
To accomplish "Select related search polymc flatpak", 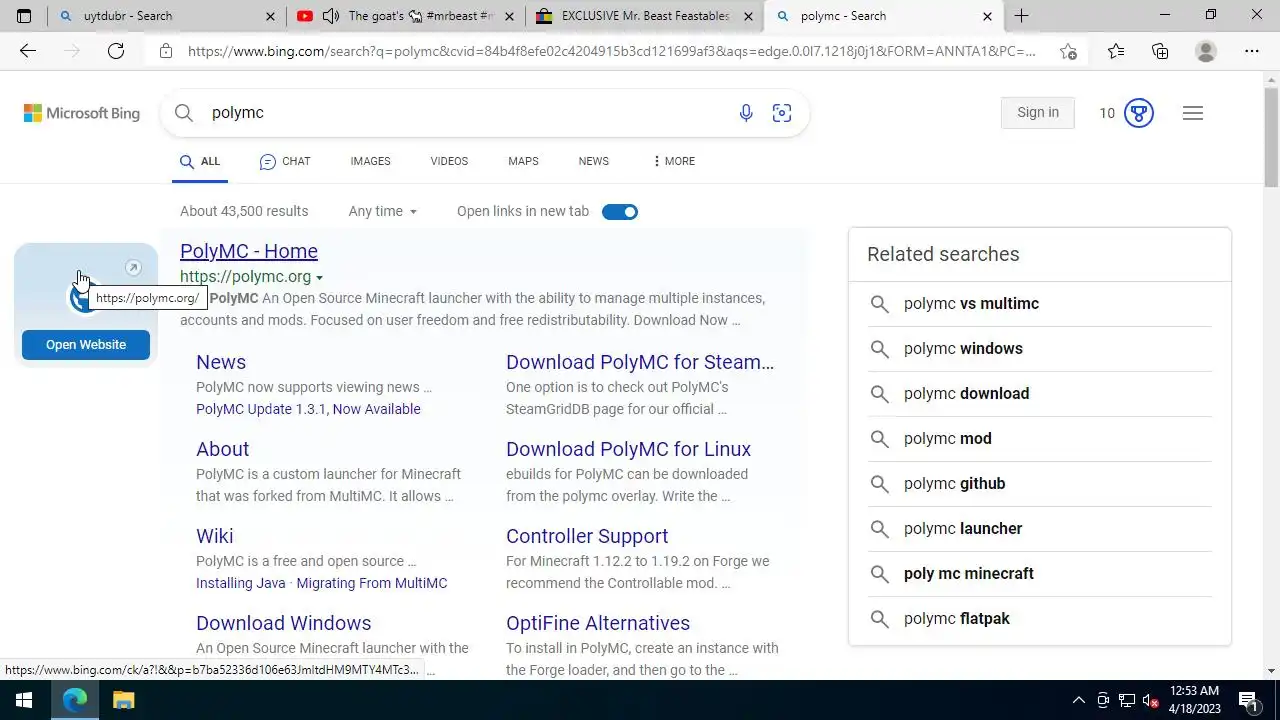I will pos(1040,618).
